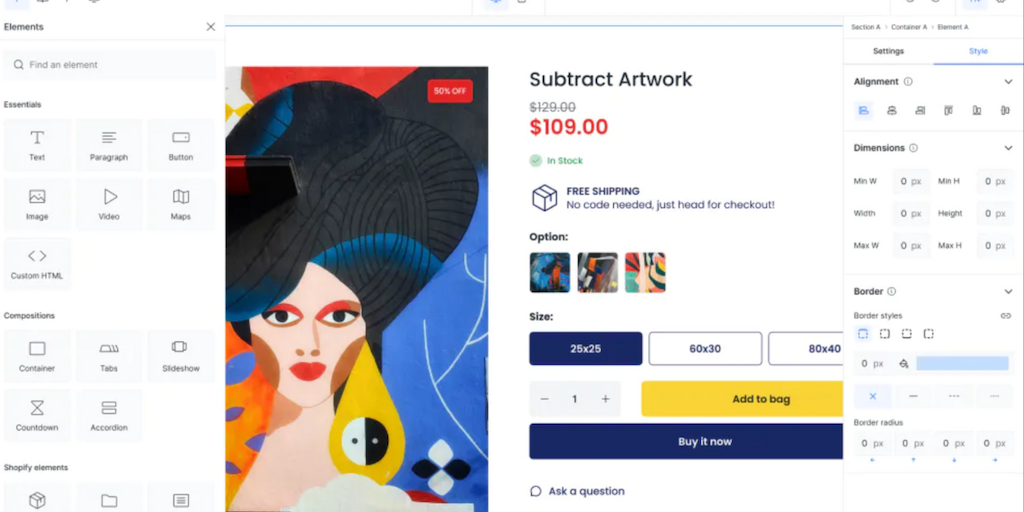Select the 60x30 size option

[x=705, y=349]
